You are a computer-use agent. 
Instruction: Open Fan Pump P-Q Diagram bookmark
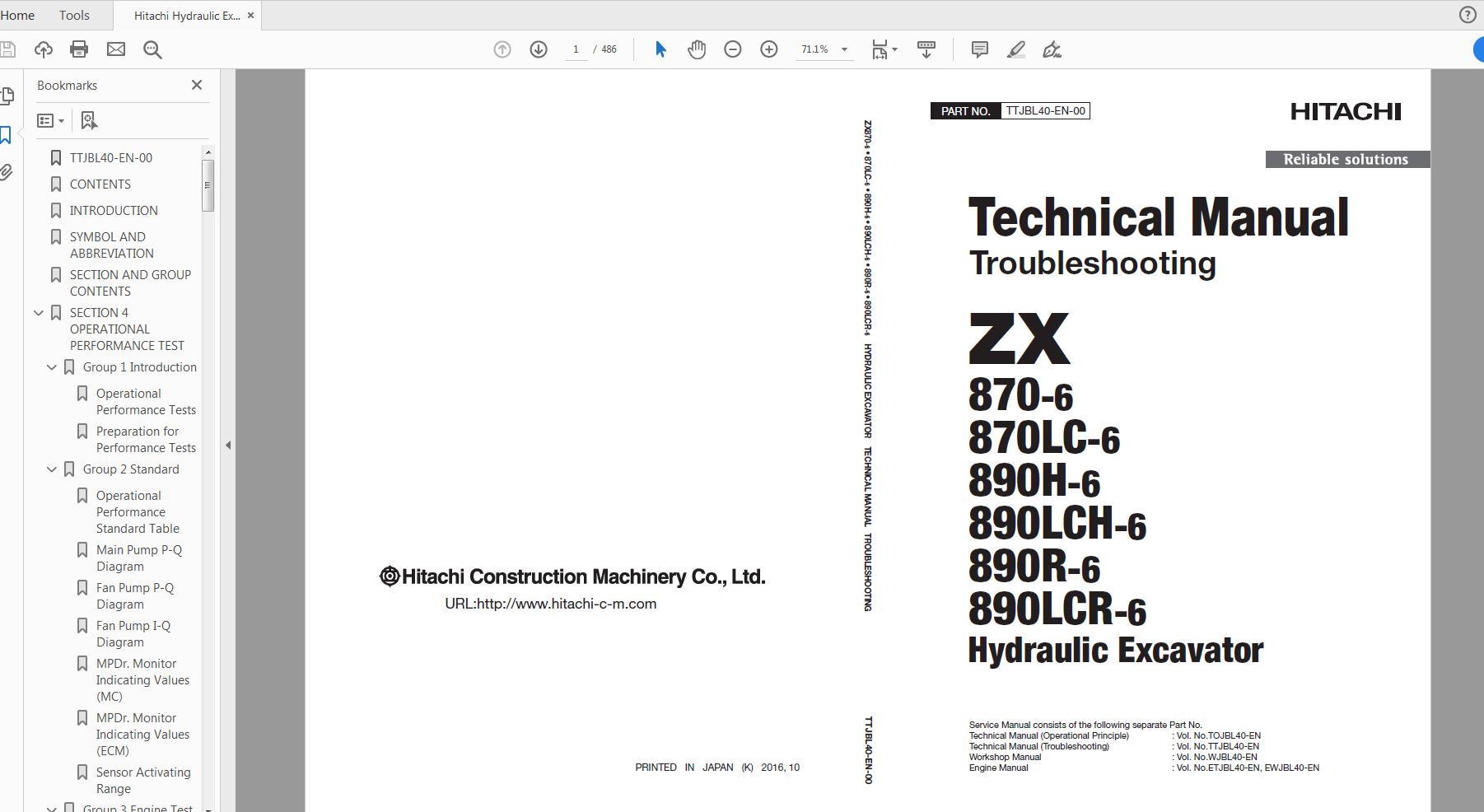(134, 595)
